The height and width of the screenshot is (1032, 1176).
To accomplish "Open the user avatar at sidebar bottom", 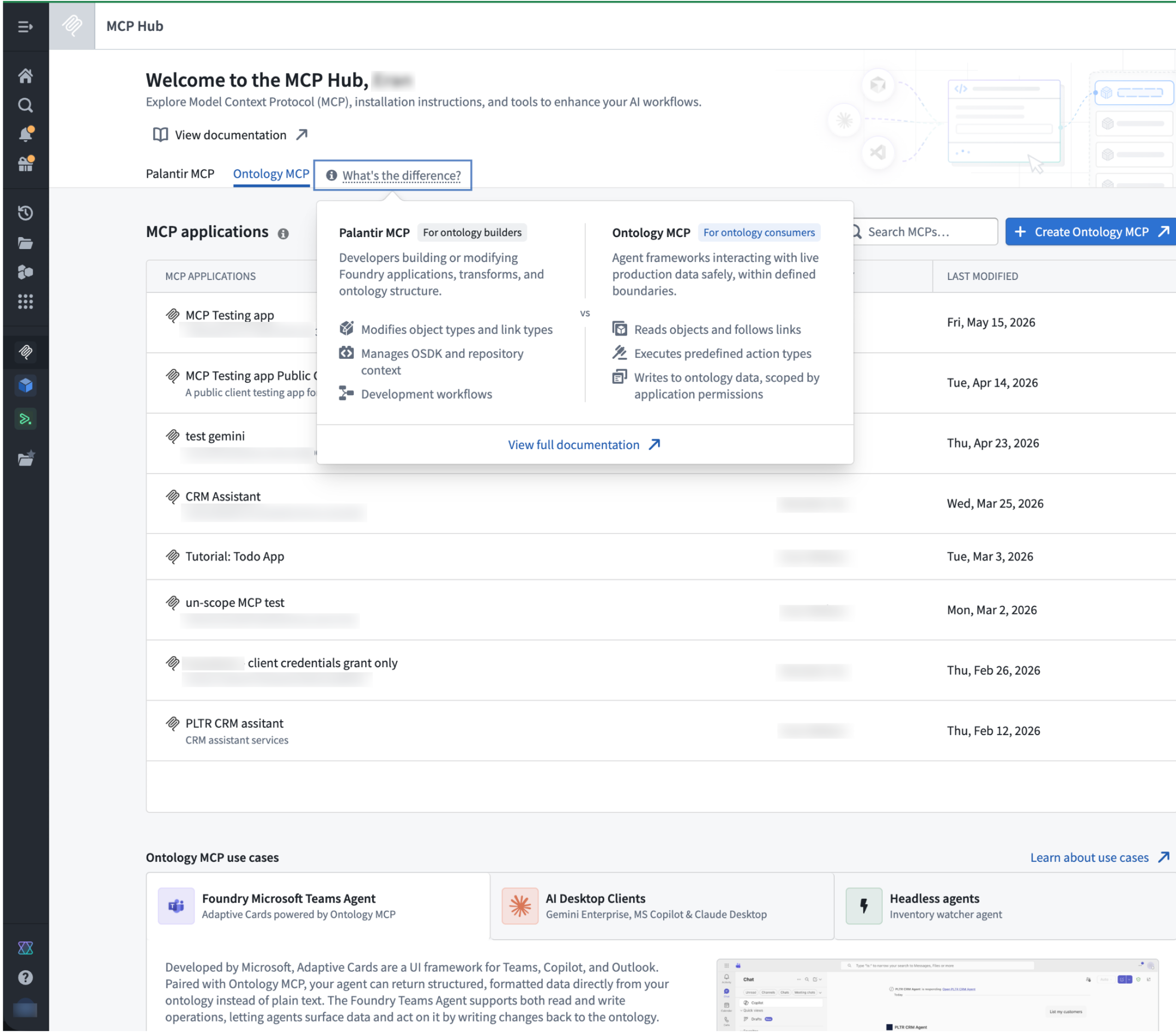I will [25, 1009].
